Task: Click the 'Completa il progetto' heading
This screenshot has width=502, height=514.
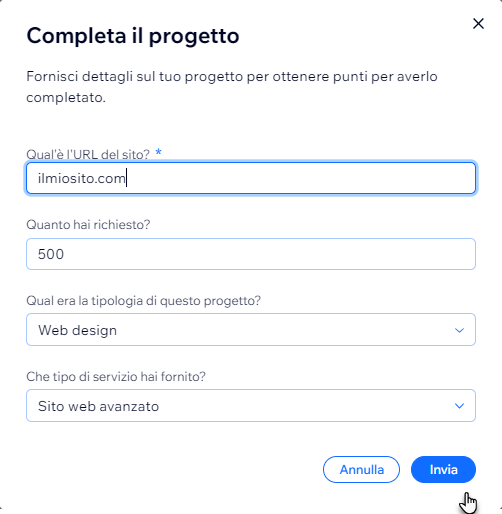Action: 133,36
